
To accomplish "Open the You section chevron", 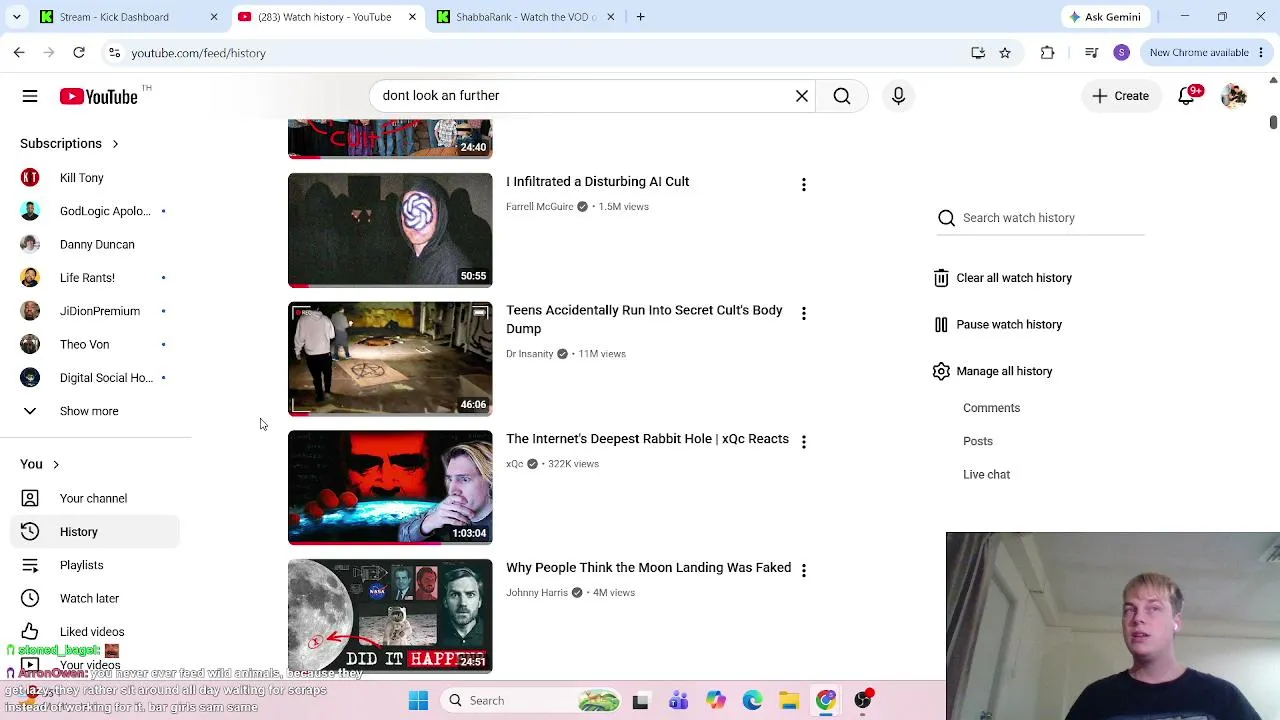I will (x=56, y=465).
